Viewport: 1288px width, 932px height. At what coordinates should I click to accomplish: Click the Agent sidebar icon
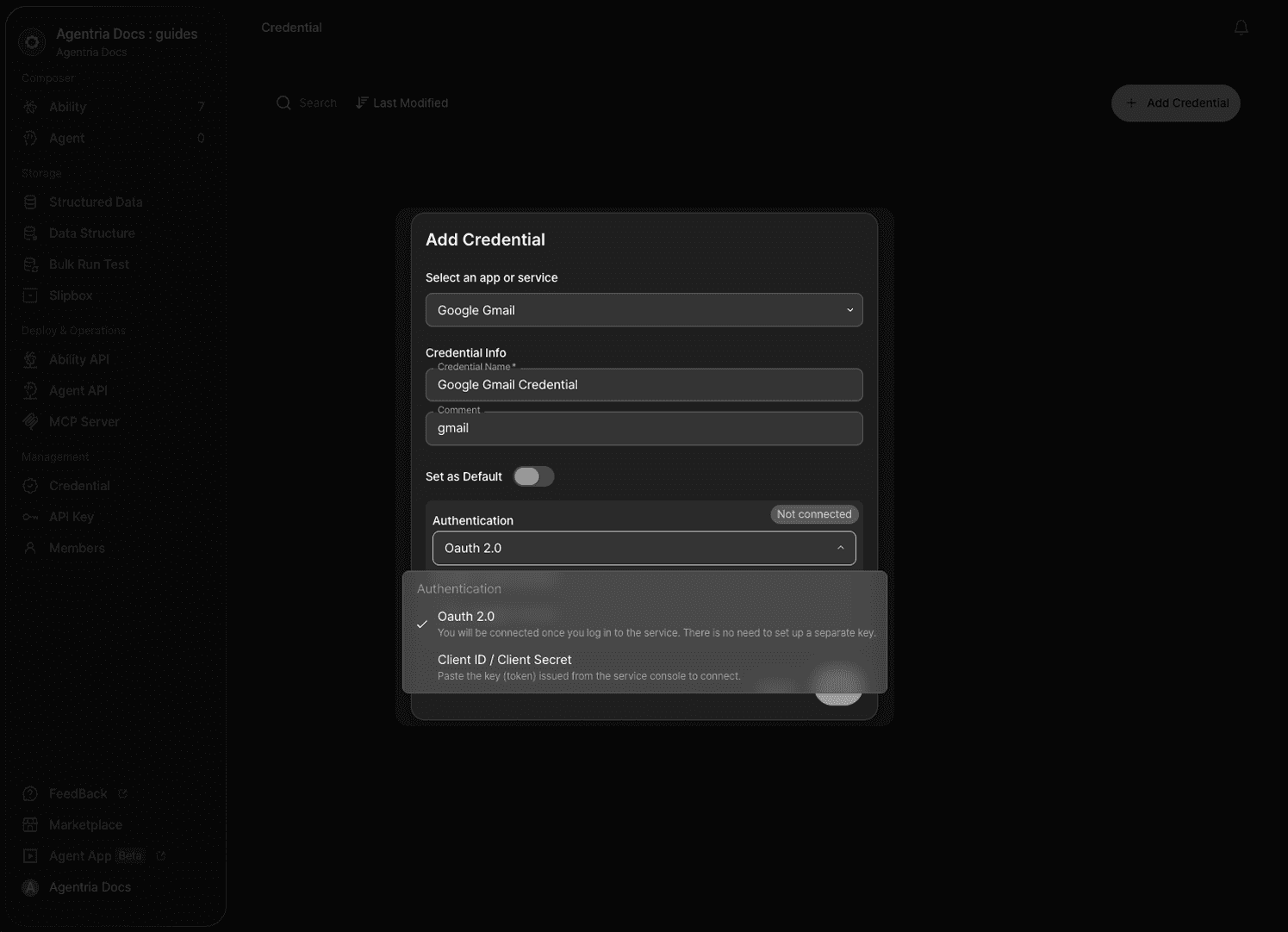coord(30,138)
